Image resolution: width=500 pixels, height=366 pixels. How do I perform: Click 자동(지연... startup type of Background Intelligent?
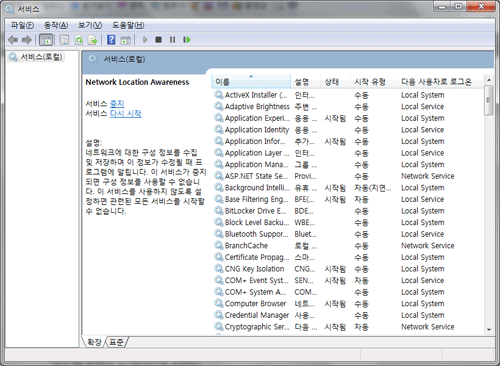(x=373, y=188)
